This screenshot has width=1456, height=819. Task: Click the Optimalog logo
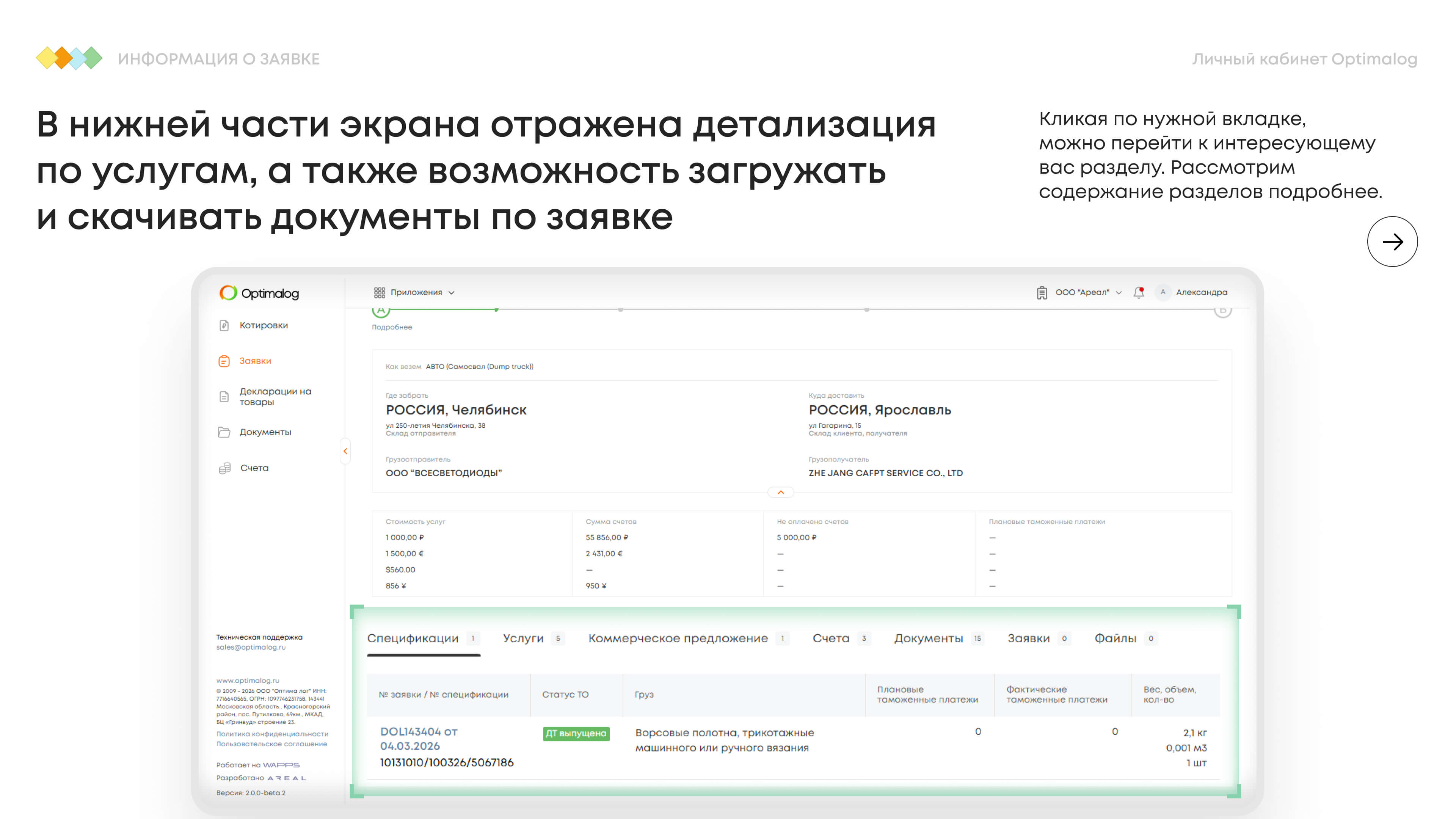tap(259, 293)
